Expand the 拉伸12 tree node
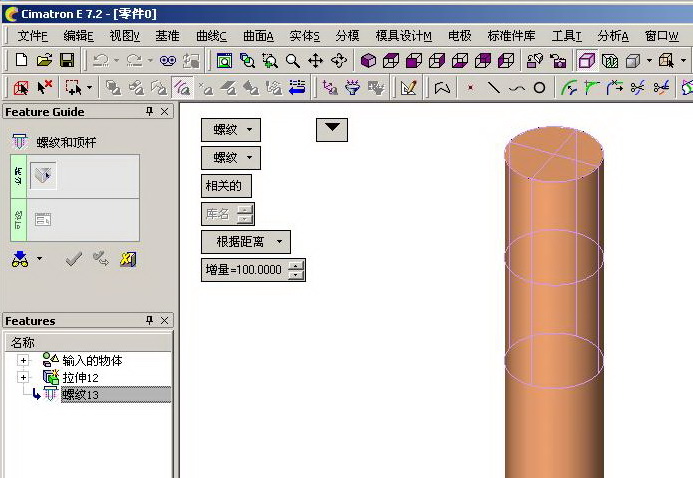 pyautogui.click(x=23, y=378)
